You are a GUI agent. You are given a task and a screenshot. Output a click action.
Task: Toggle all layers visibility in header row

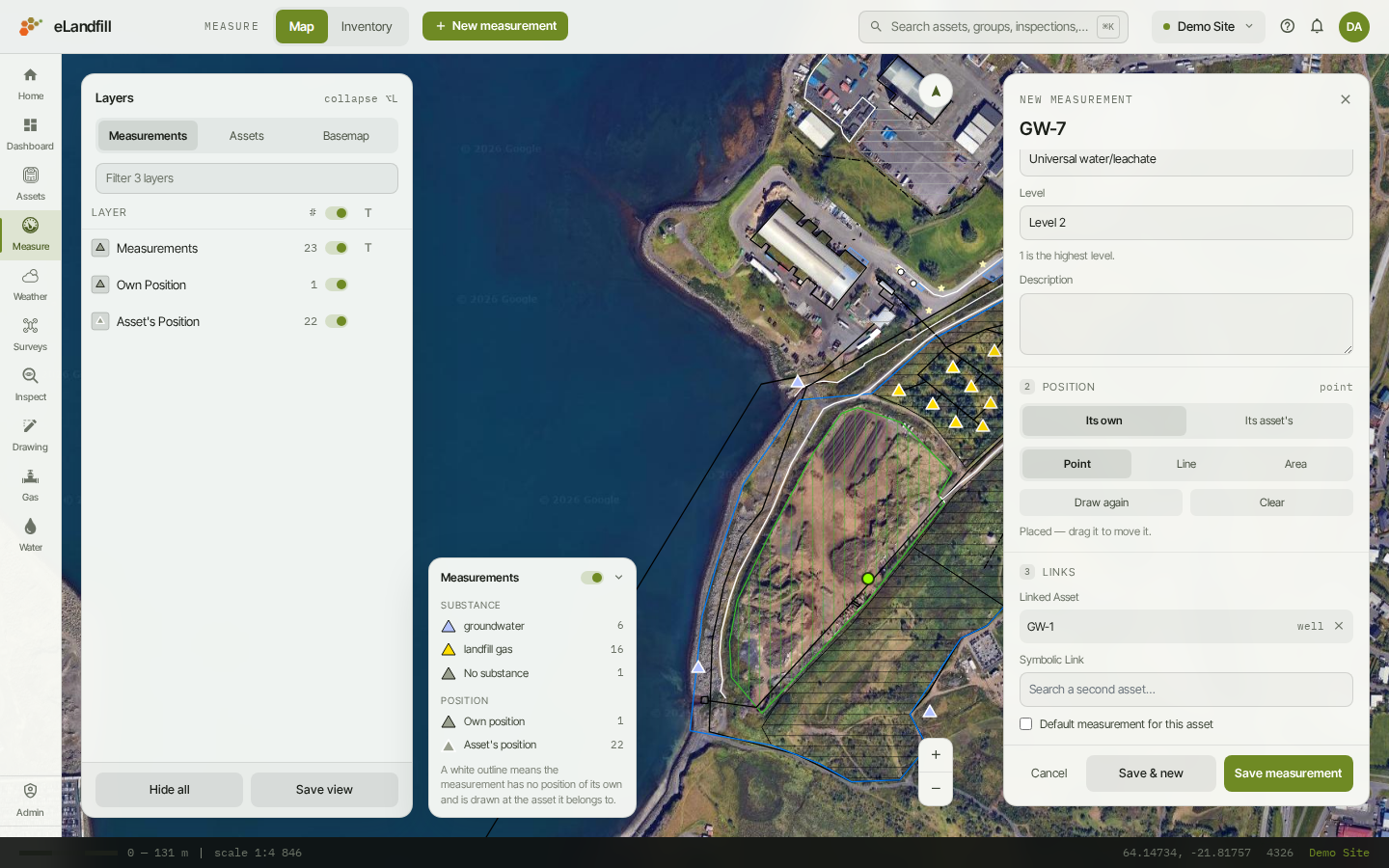click(x=337, y=213)
